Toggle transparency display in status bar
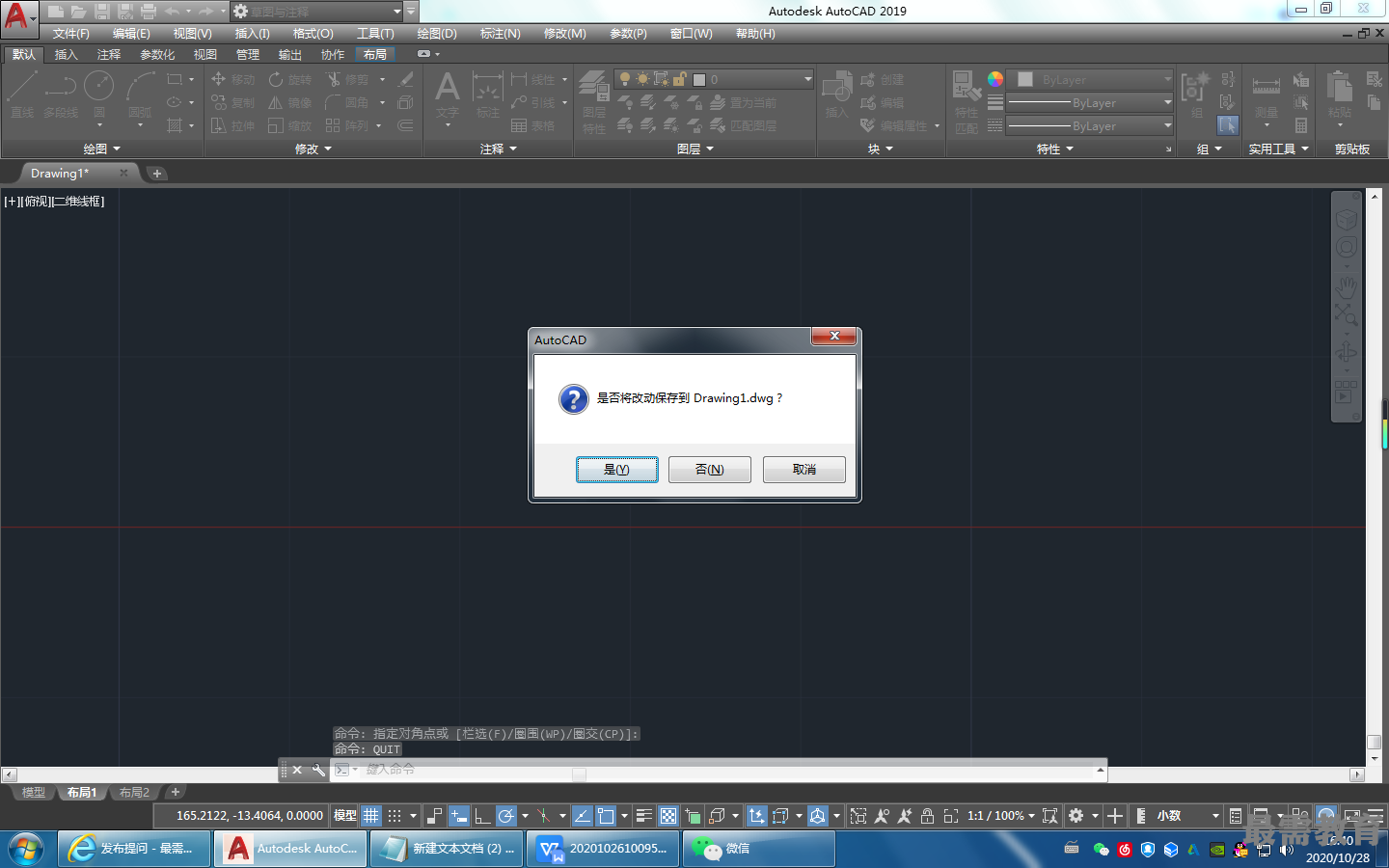The width and height of the screenshot is (1389, 868). point(668,816)
